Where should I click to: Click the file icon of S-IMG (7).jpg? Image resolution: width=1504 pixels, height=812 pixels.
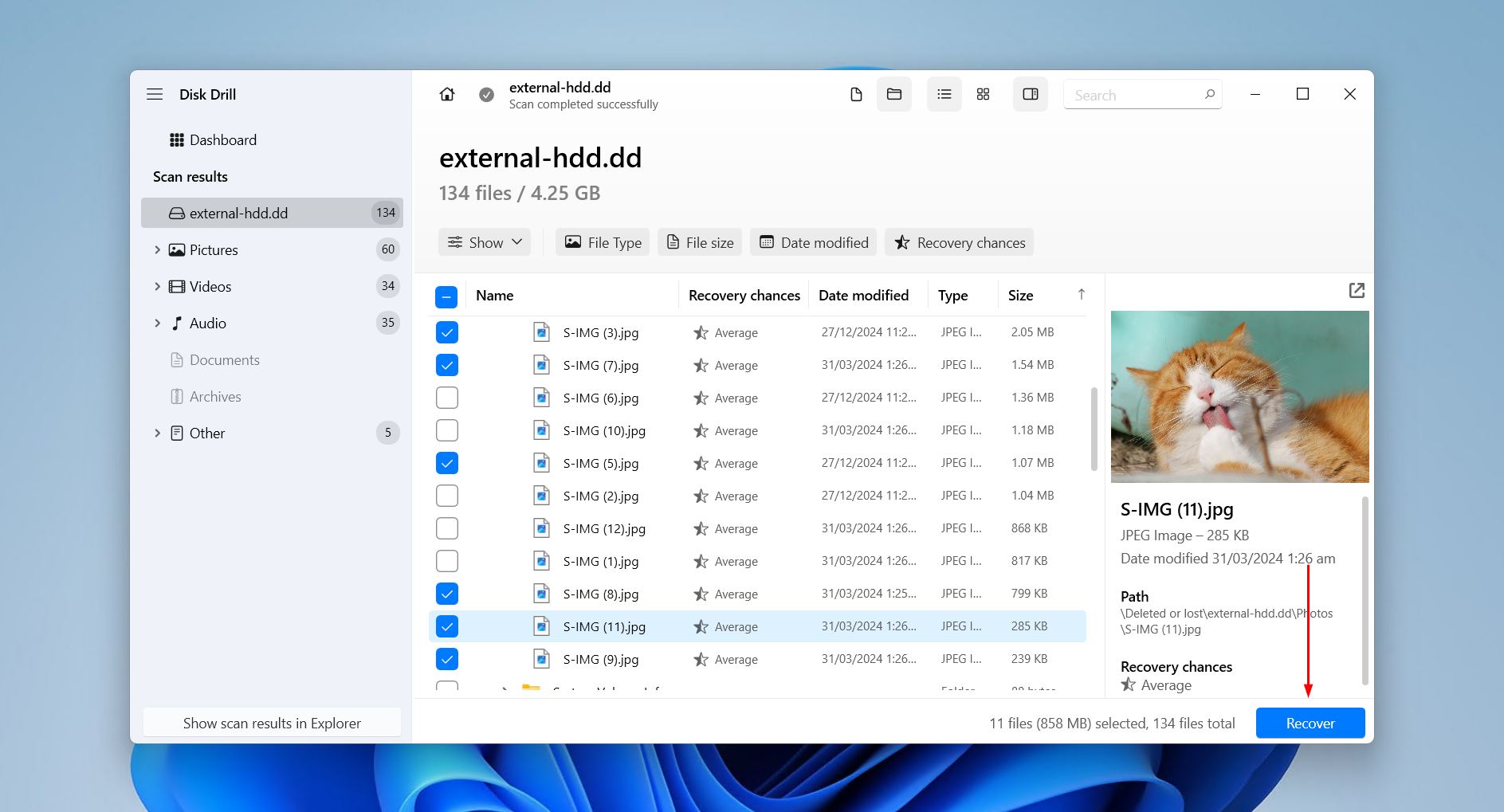(x=541, y=365)
